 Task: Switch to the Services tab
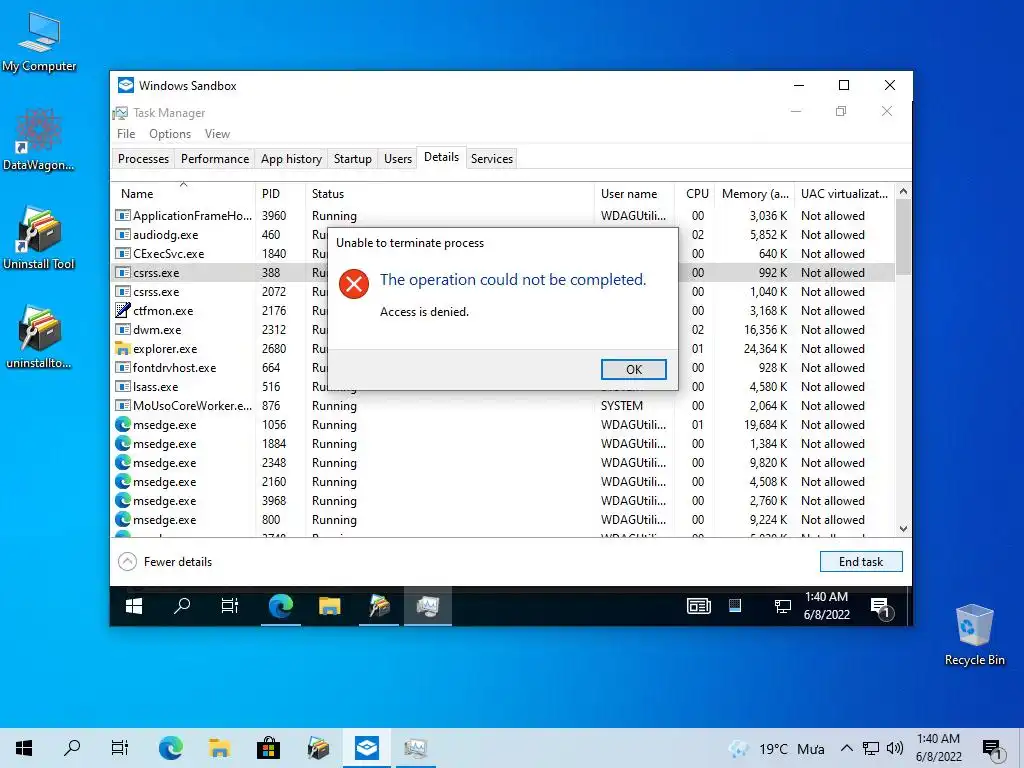click(x=492, y=159)
